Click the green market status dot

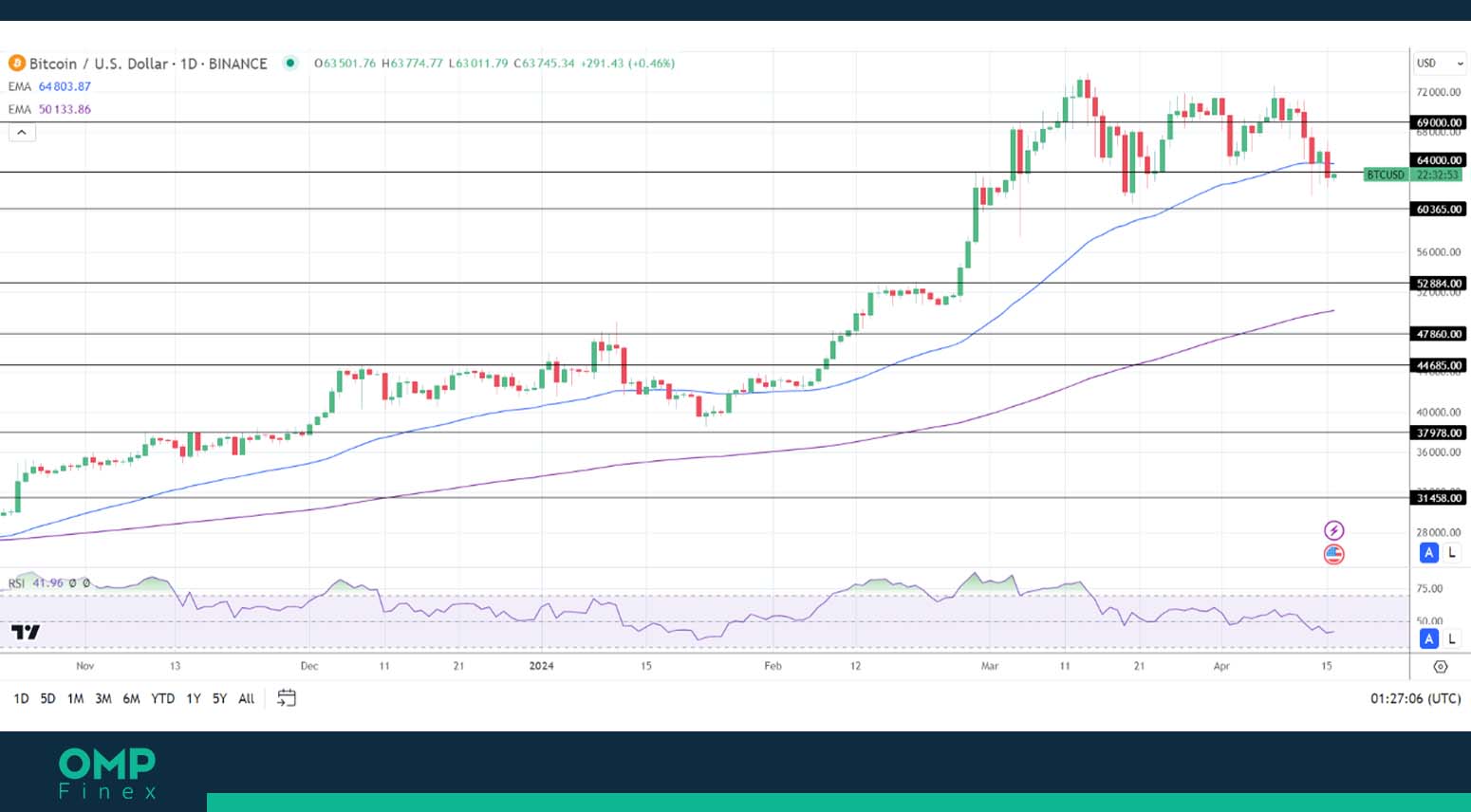290,64
